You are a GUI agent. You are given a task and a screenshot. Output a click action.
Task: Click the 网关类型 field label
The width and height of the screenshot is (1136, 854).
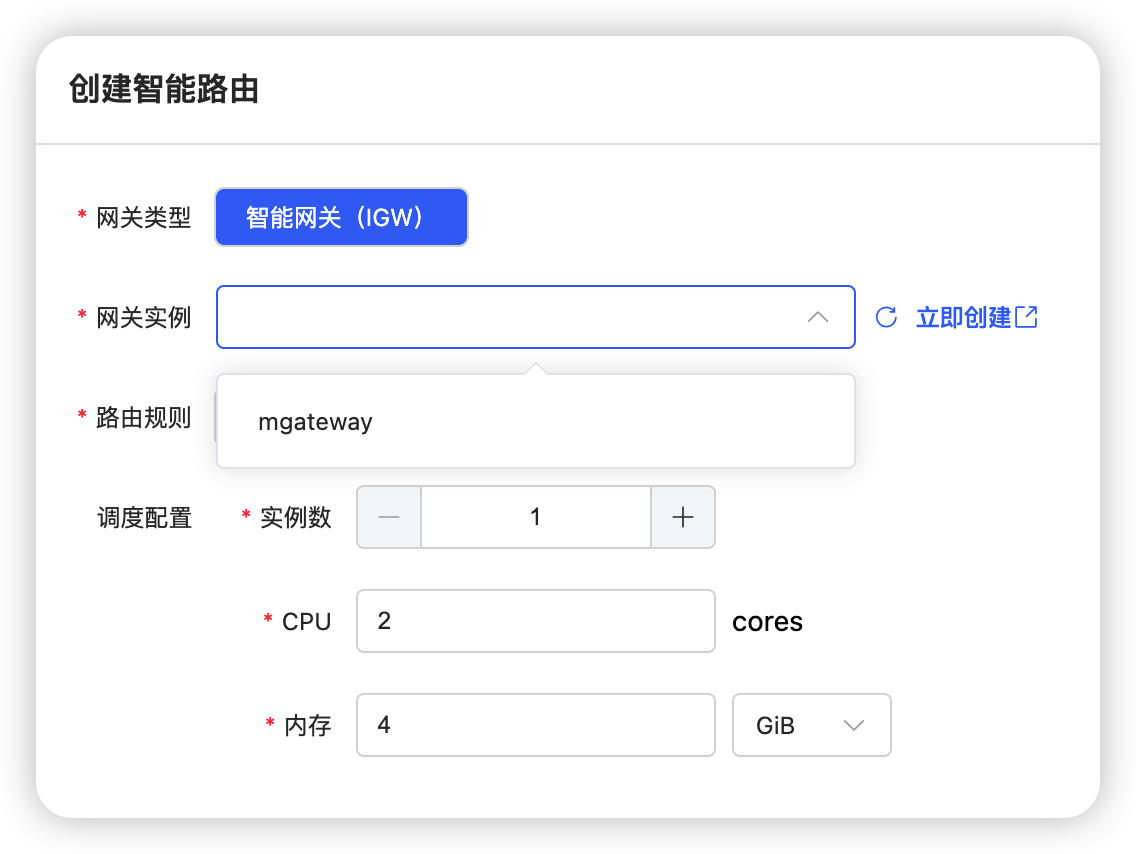(143, 218)
